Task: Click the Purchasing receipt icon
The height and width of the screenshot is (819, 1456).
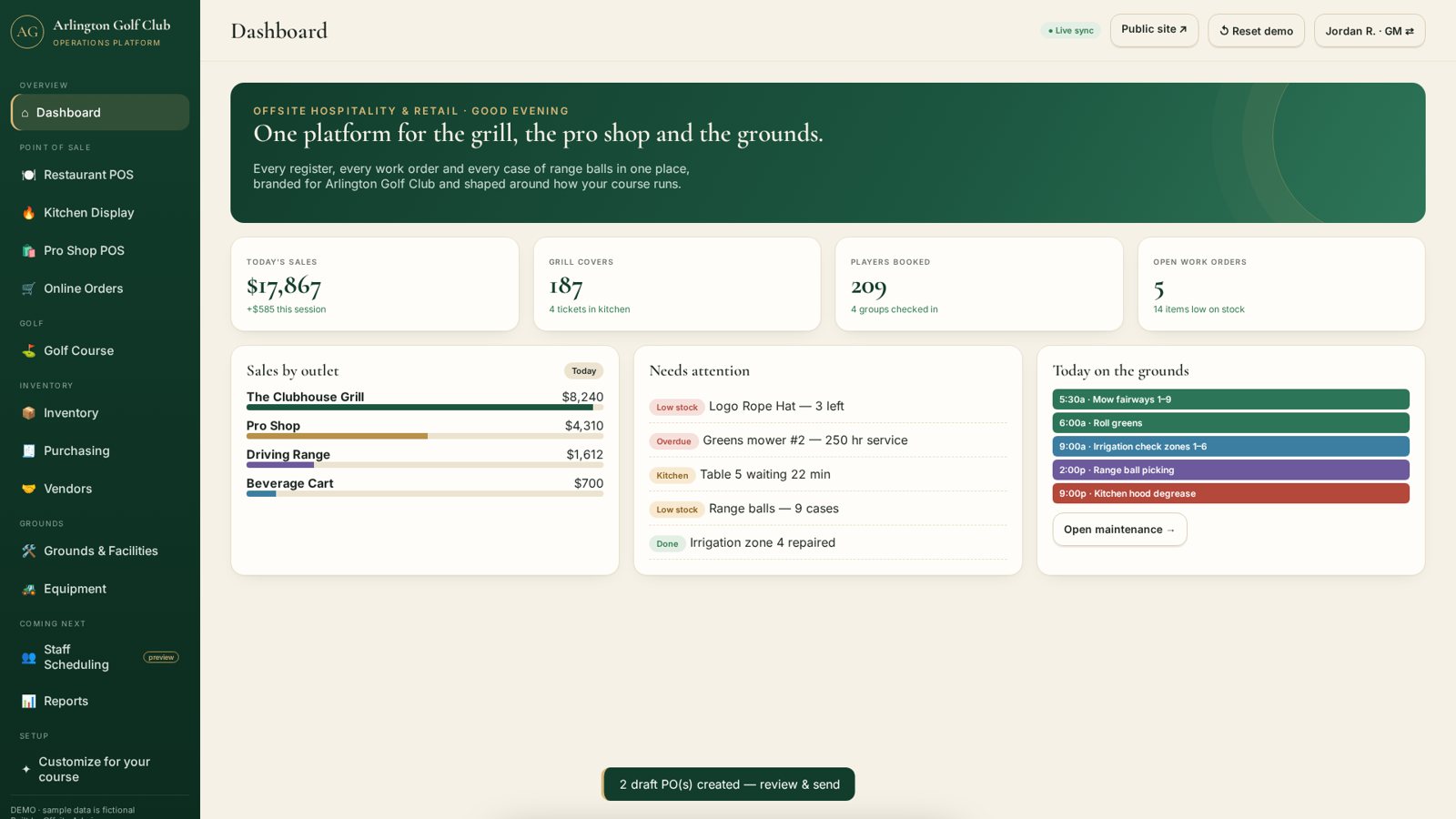Action: tap(28, 450)
